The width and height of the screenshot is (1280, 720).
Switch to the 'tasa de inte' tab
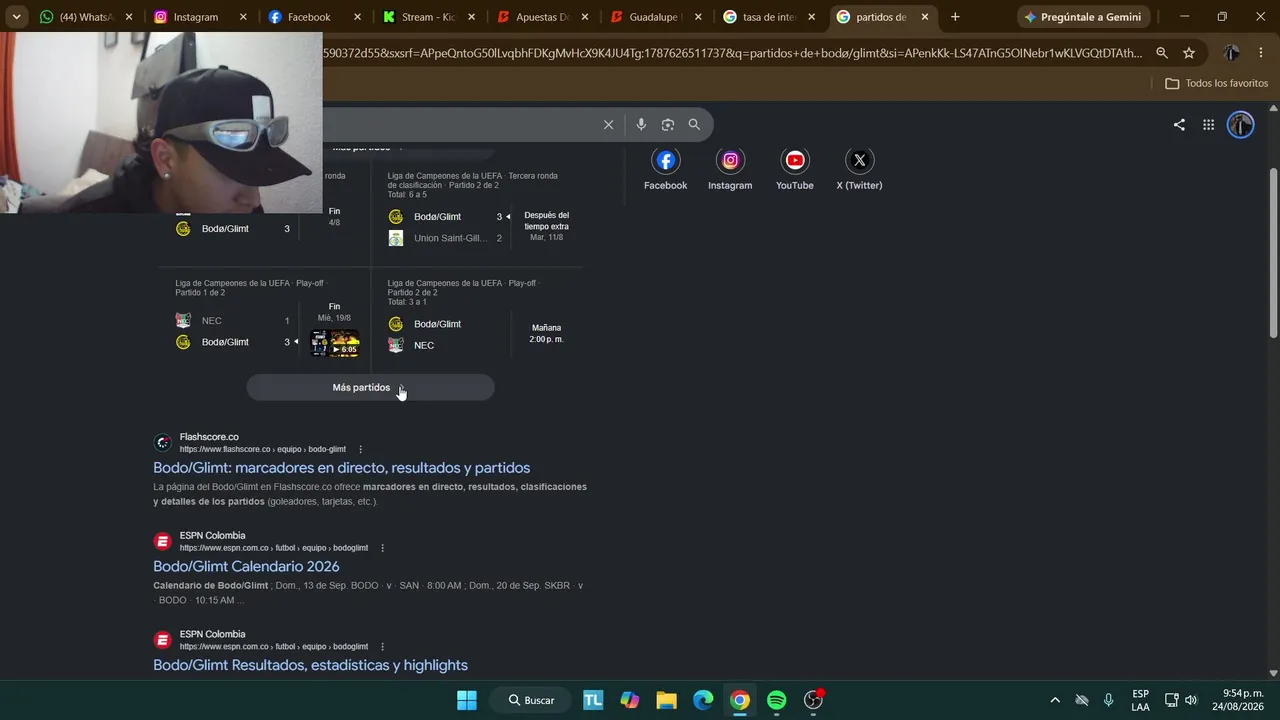tap(770, 17)
